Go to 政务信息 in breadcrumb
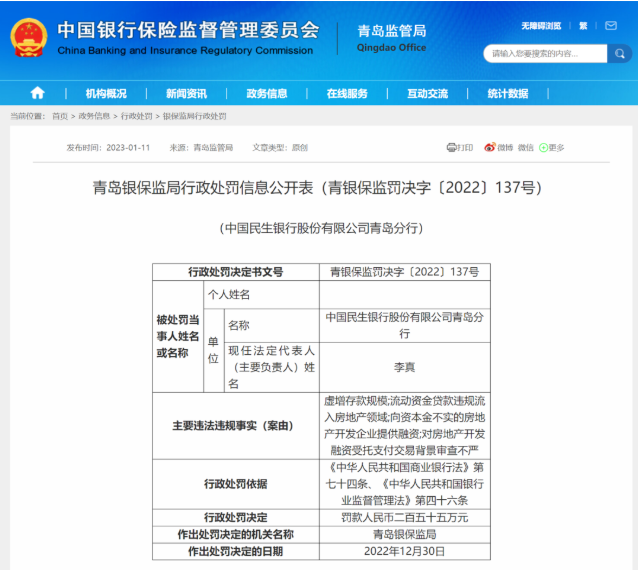 (x=94, y=116)
